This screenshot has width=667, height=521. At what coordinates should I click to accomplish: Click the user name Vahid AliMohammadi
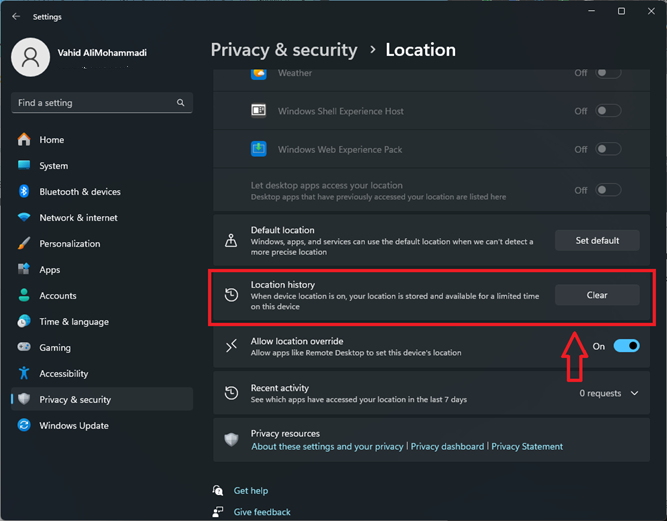click(102, 53)
